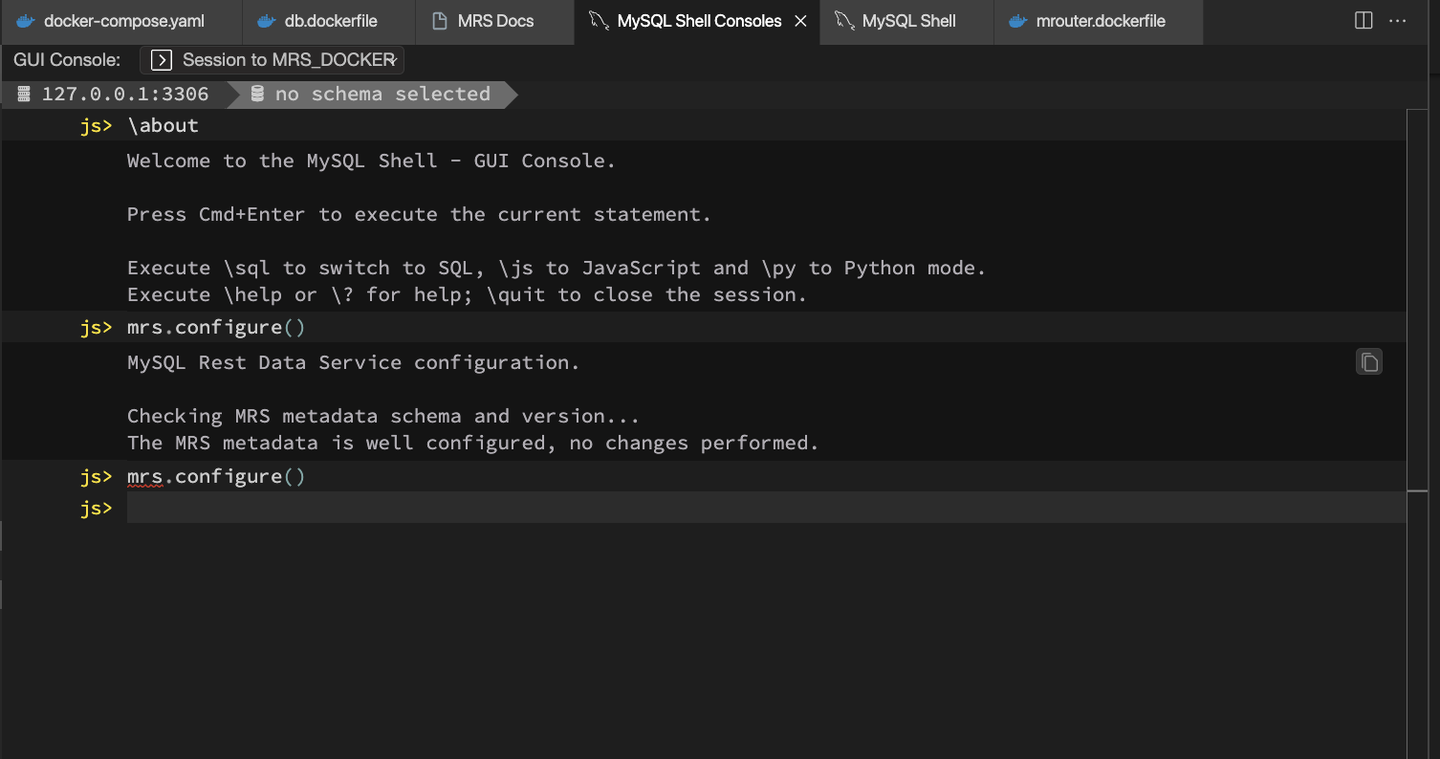Screen dimensions: 1440x759
Task: Click the MySQL Shell Consoles tab icon
Action: click(x=598, y=21)
